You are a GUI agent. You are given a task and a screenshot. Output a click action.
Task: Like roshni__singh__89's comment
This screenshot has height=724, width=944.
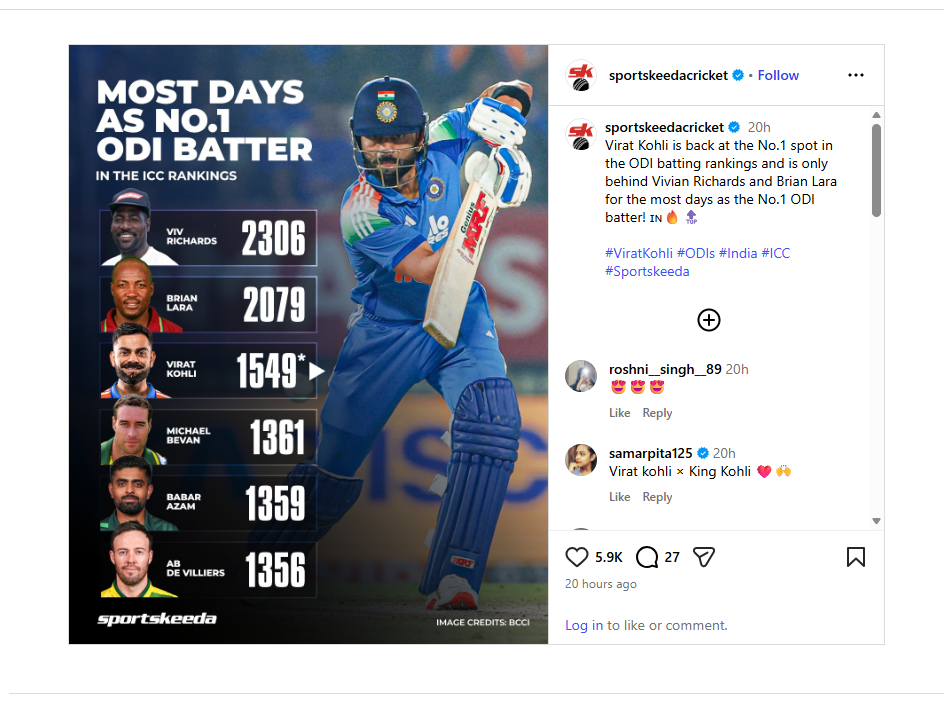coord(620,413)
